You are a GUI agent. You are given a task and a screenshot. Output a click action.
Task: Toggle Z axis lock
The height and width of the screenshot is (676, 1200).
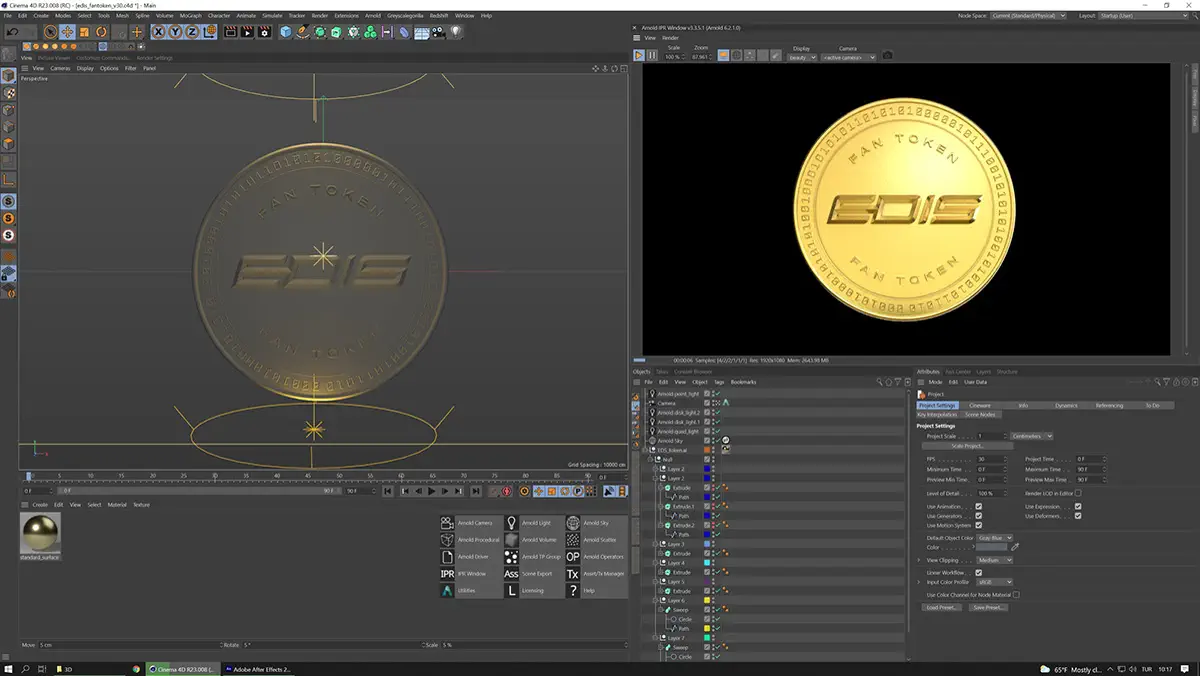coord(192,32)
